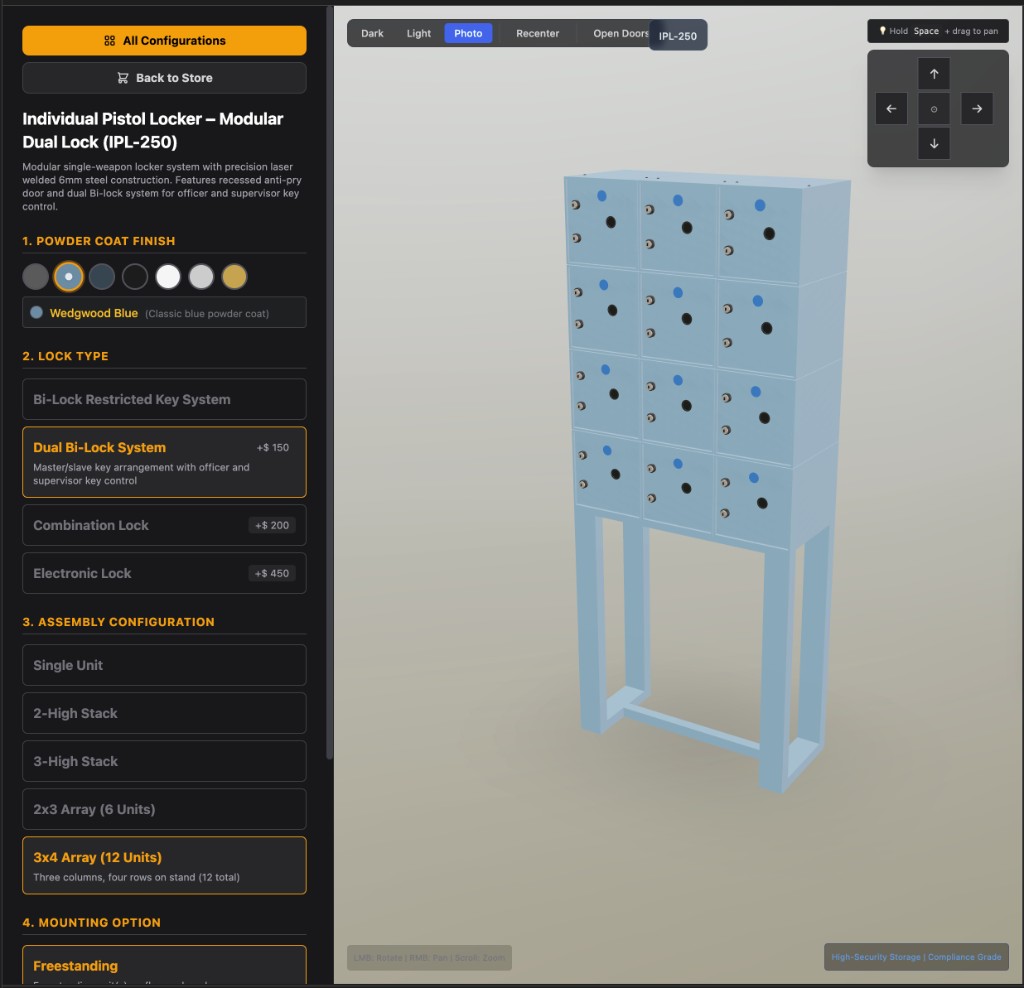Switch to Light background mode
Viewport: 1024px width, 988px height.
419,33
